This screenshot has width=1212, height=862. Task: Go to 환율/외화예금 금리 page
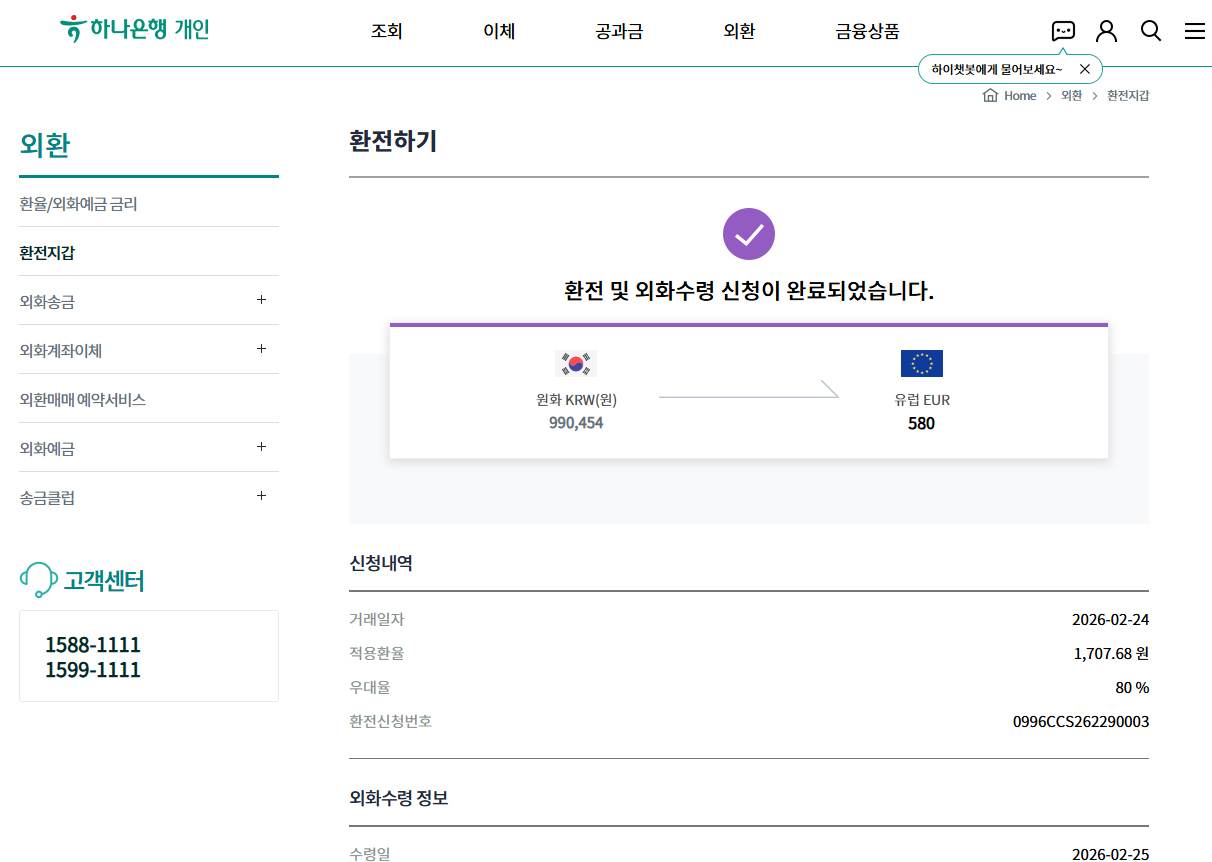[x=78, y=204]
